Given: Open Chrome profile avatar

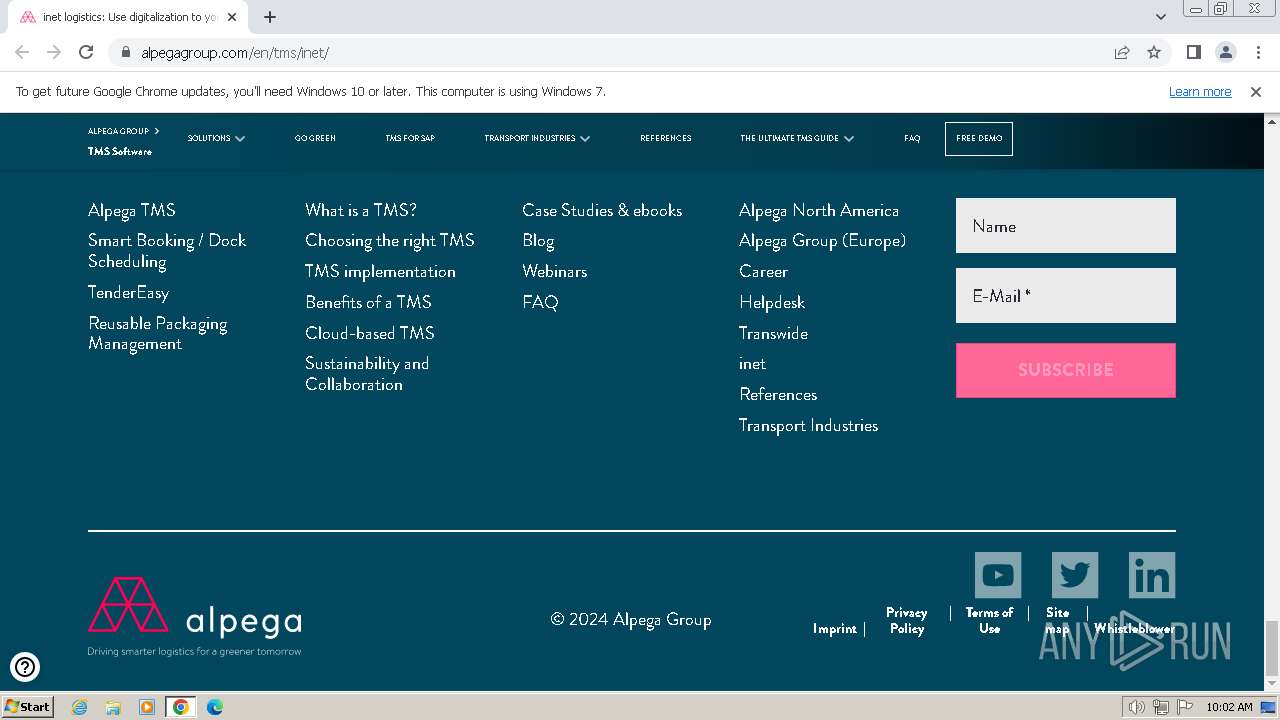Looking at the screenshot, I should point(1225,52).
